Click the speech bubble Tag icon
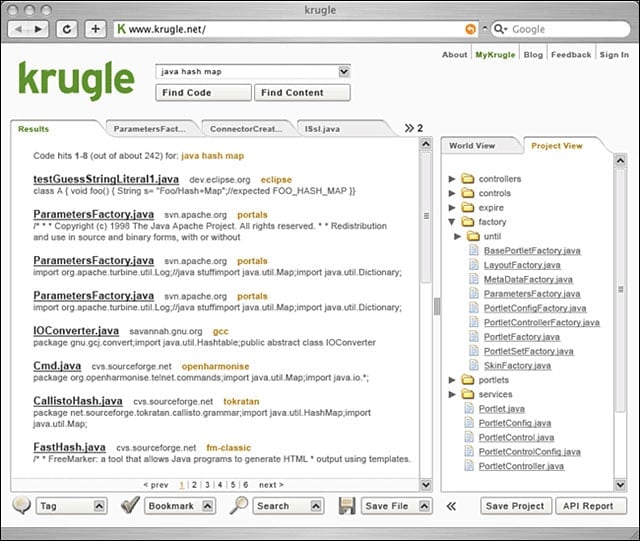This screenshot has width=640, height=541. coord(21,505)
